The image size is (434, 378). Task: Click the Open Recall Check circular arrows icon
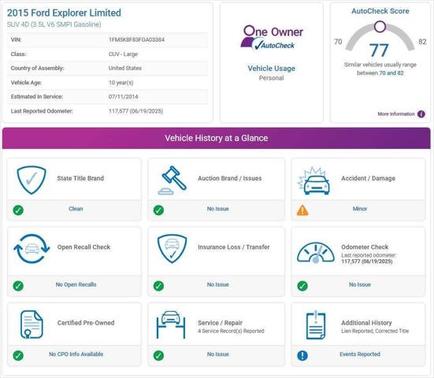pos(32,249)
